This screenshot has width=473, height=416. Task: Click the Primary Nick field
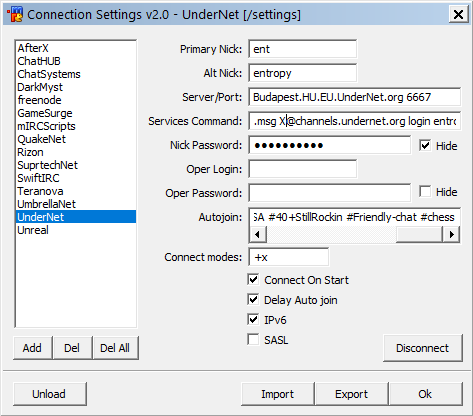pos(302,49)
